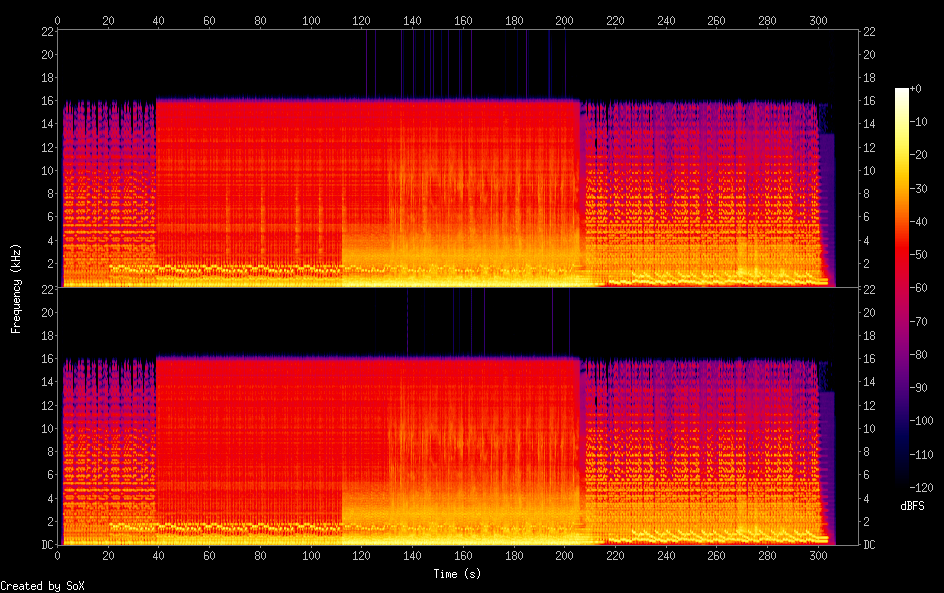The image size is (944, 593).
Task: Click the white top end of the color bar
Action: [x=902, y=92]
